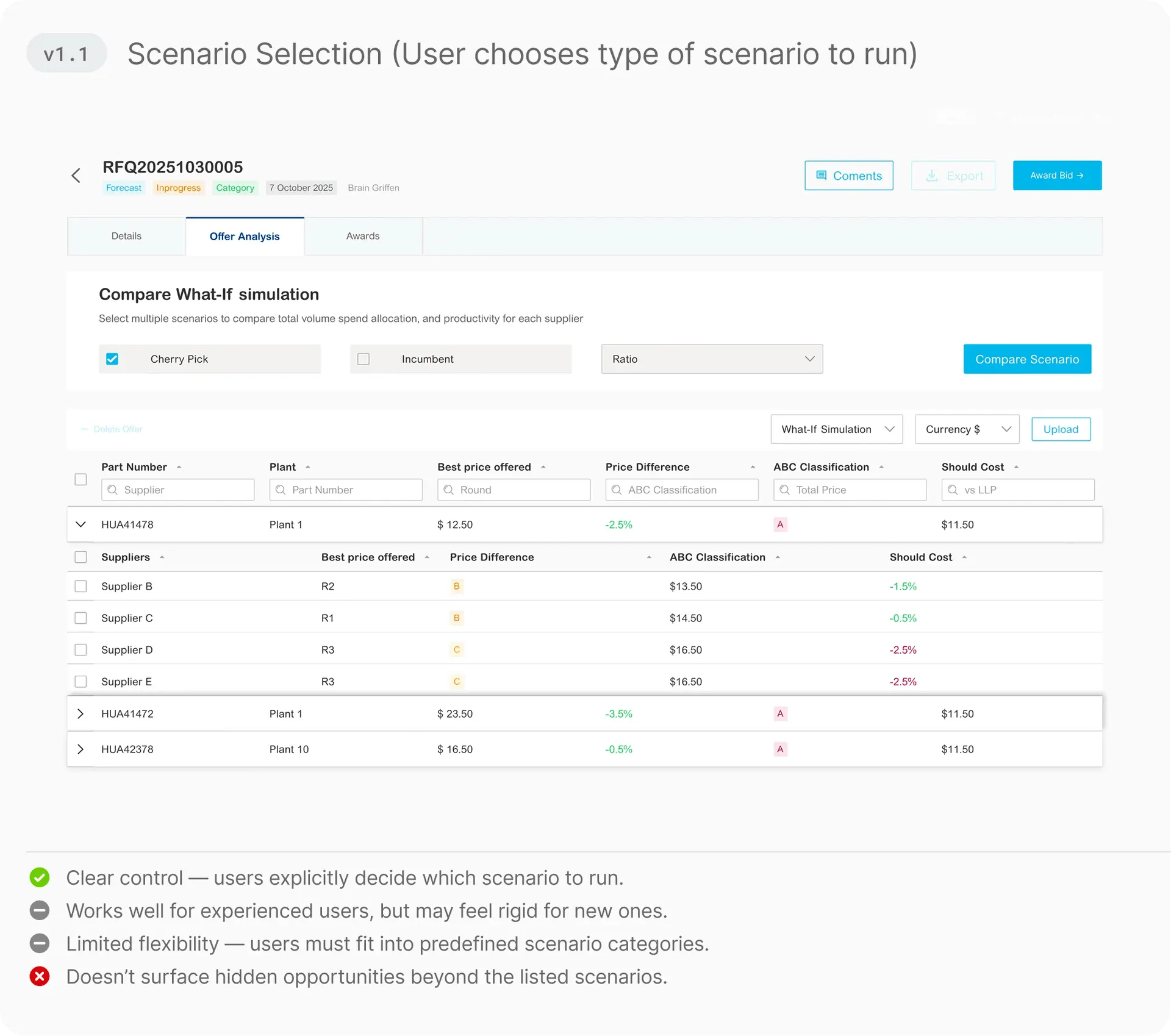Open the Currency $ dropdown

pyautogui.click(x=967, y=429)
